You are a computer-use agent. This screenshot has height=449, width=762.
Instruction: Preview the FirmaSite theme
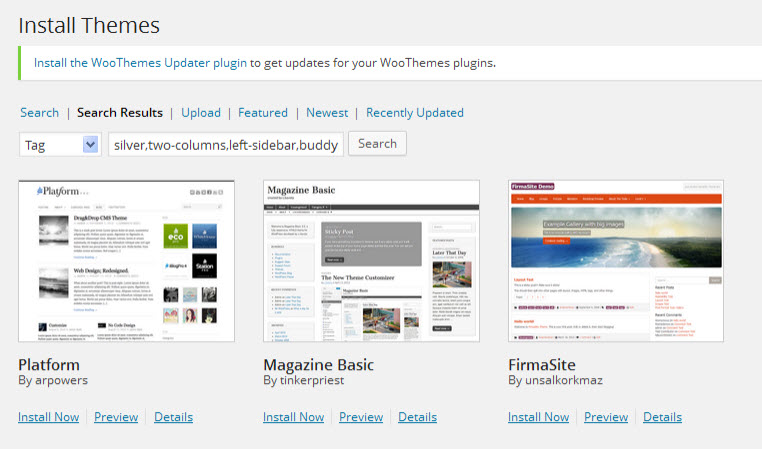pyautogui.click(x=606, y=417)
